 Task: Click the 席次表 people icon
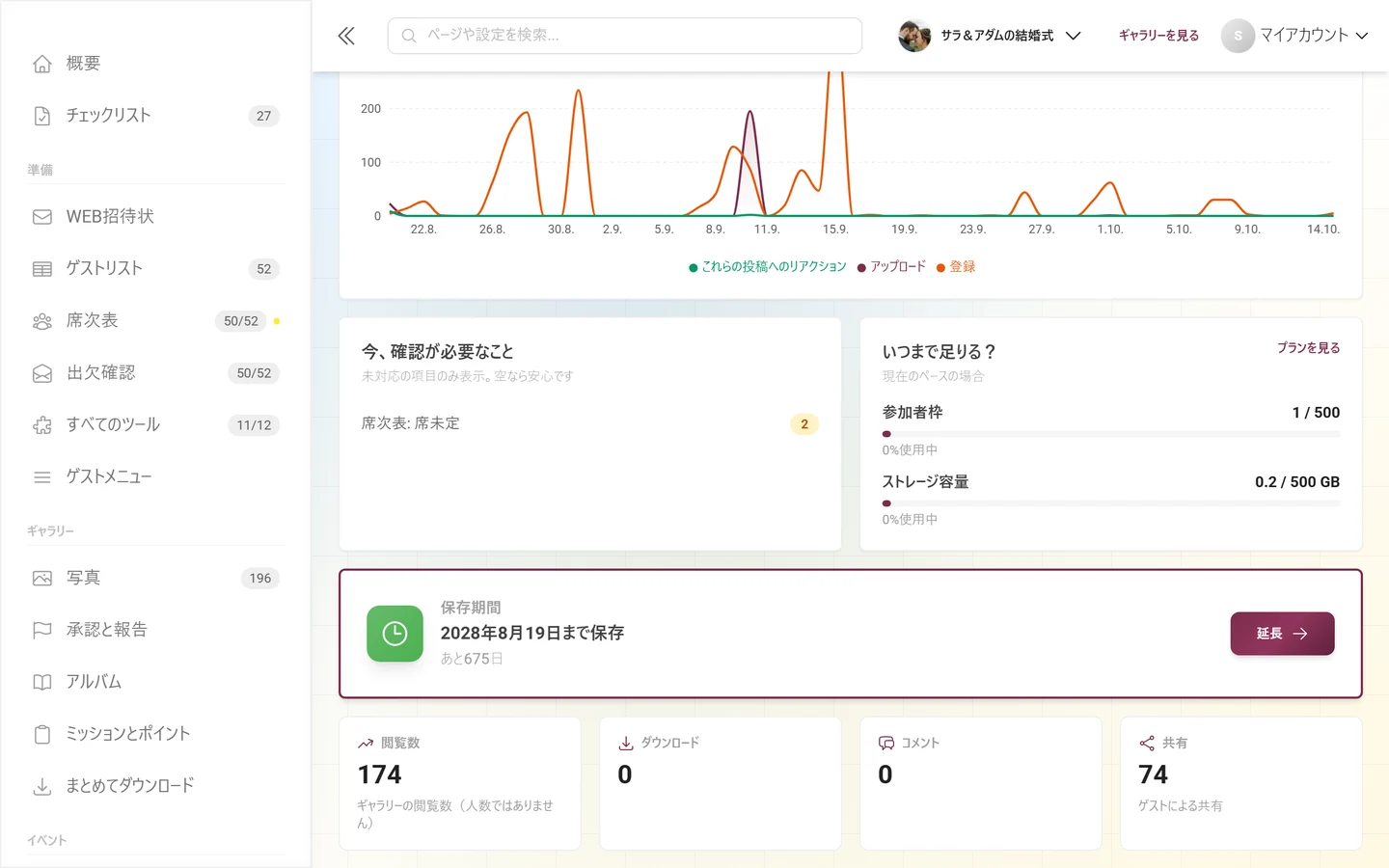42,321
